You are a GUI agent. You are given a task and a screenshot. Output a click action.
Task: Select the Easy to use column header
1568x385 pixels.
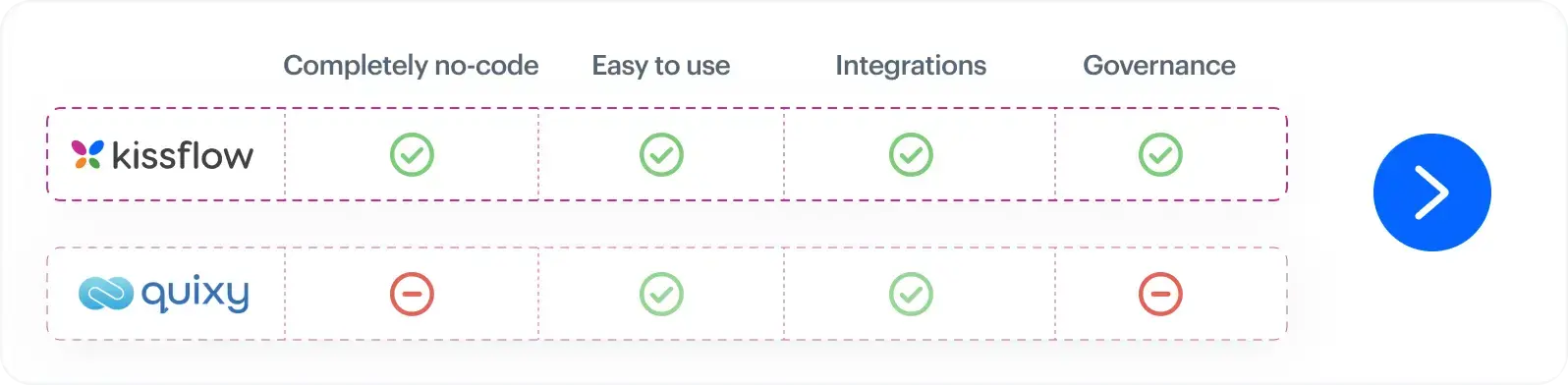pos(661,66)
